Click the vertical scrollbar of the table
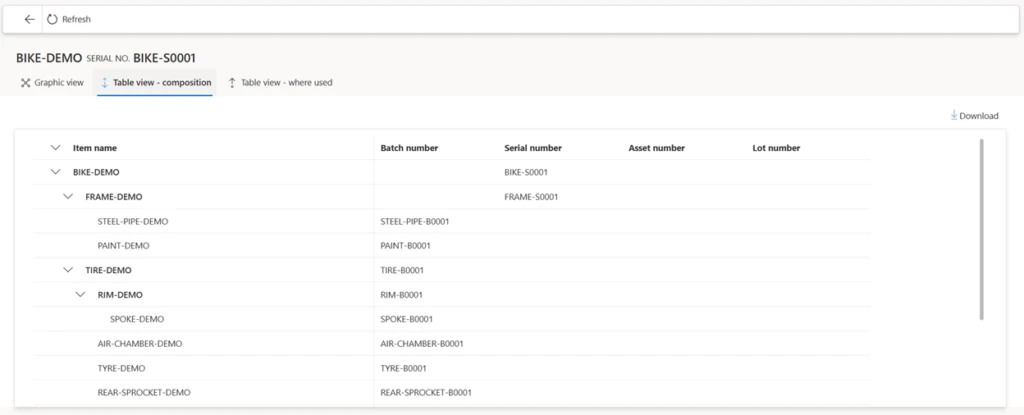Viewport: 1024px width, 415px height. click(x=981, y=230)
